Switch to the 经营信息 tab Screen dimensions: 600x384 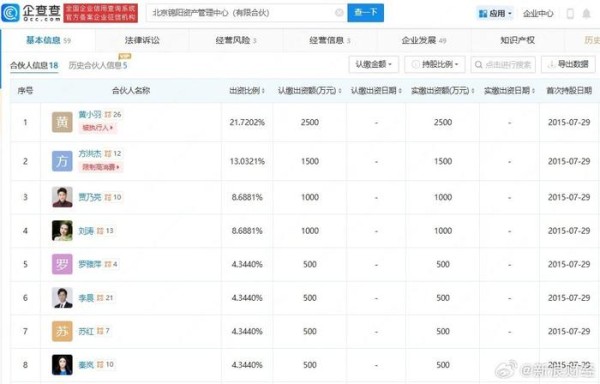pos(330,40)
